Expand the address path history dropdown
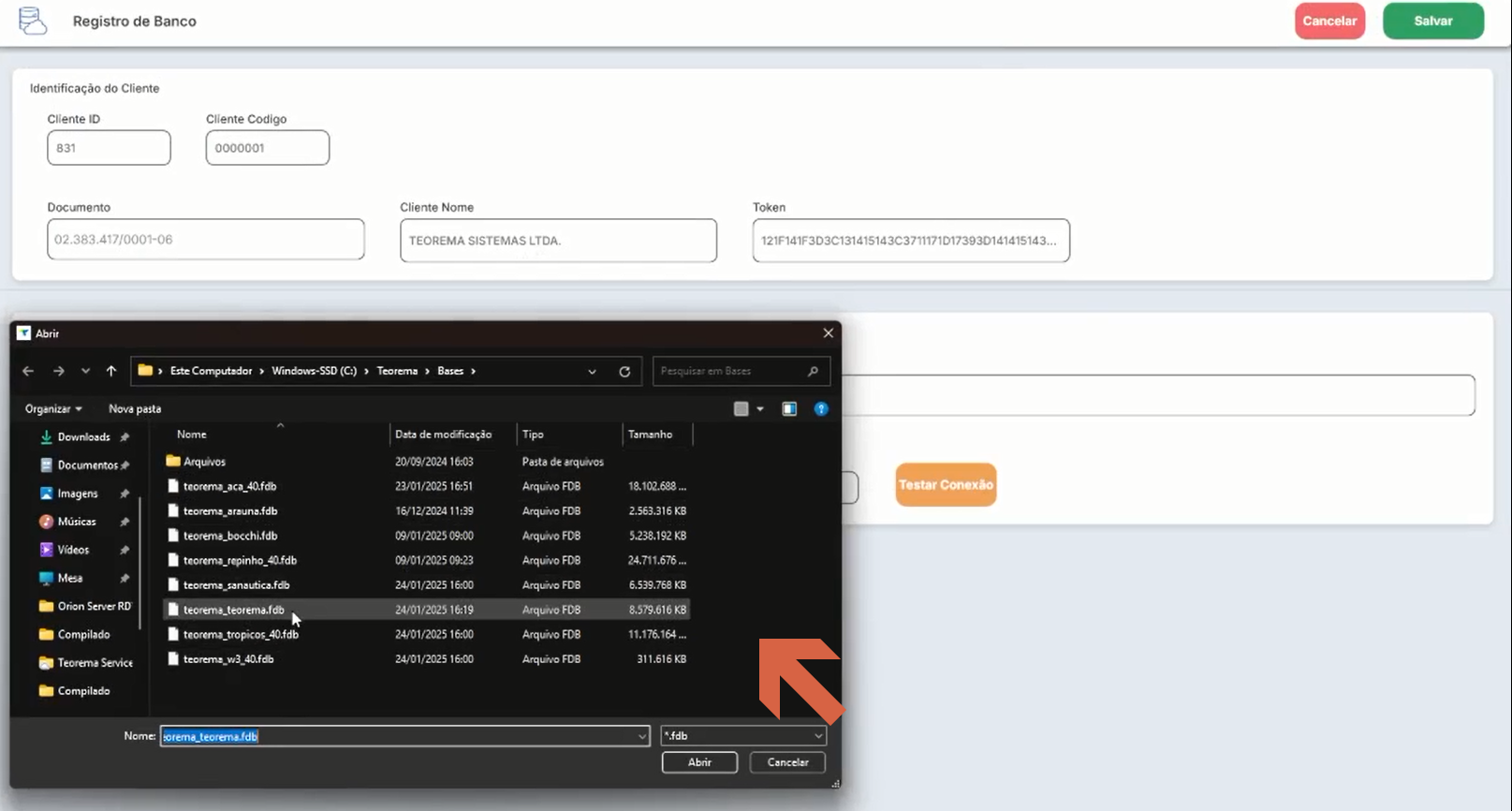The height and width of the screenshot is (811, 1512). click(x=592, y=372)
